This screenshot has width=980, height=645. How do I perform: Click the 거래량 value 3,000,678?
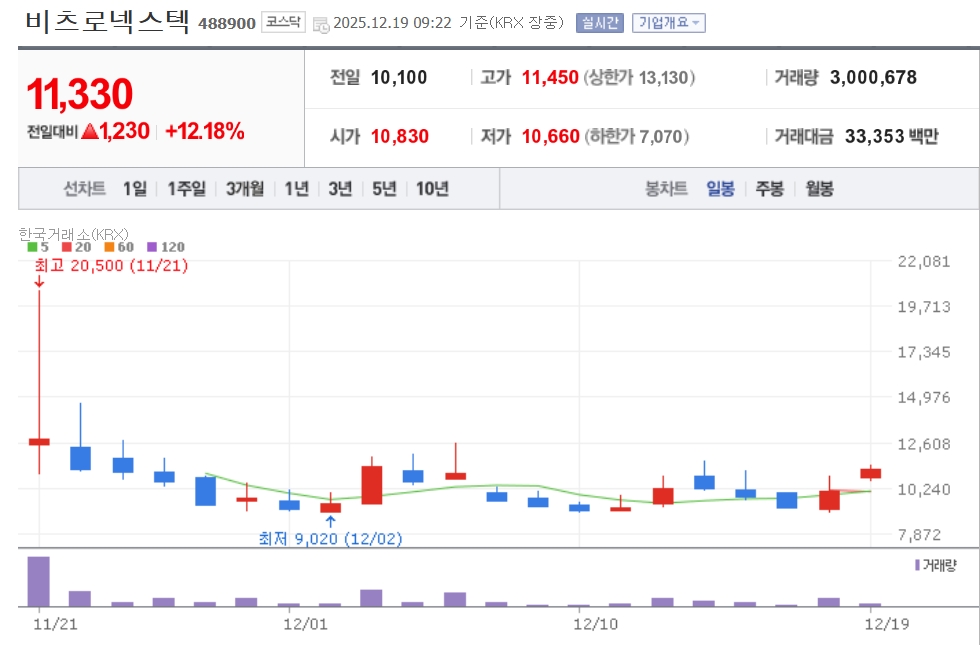(x=873, y=78)
